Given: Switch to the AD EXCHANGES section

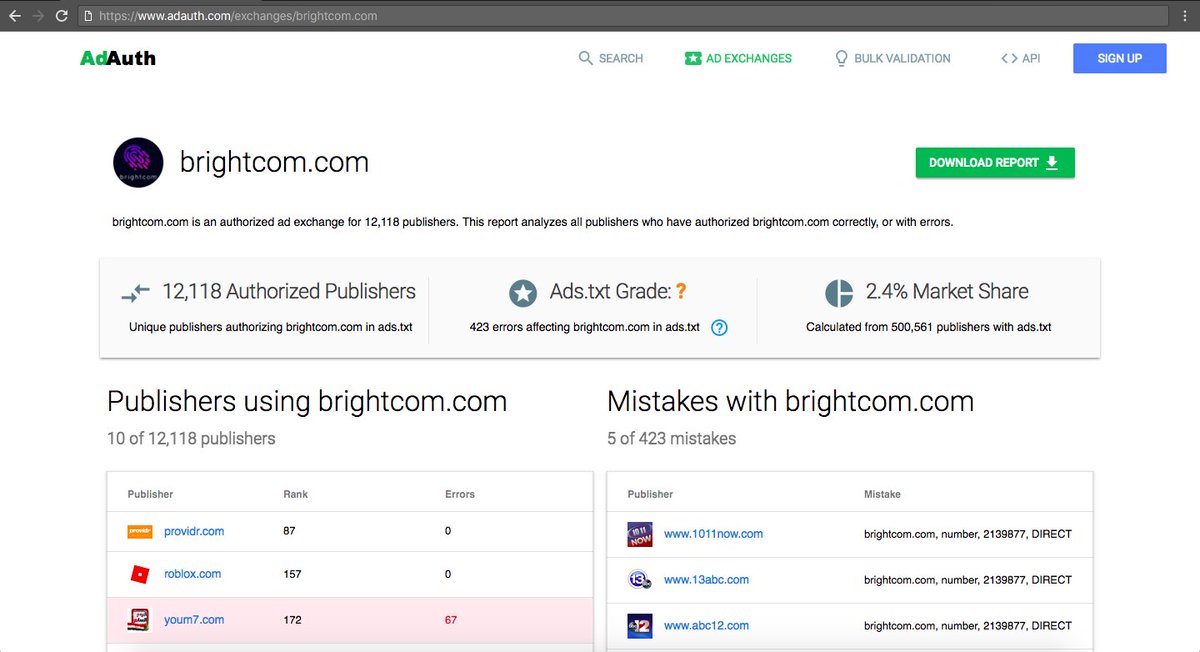Looking at the screenshot, I should tap(748, 58).
